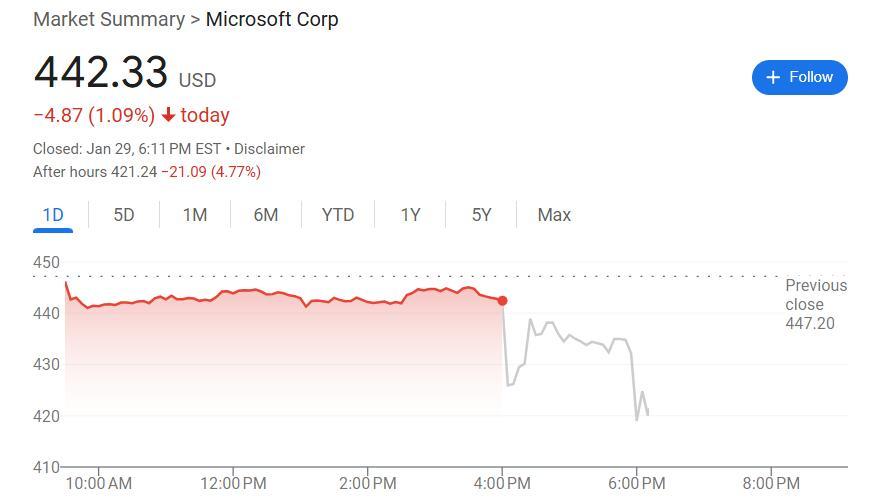
Task: Click the red closing price dot
Action: (x=502, y=301)
